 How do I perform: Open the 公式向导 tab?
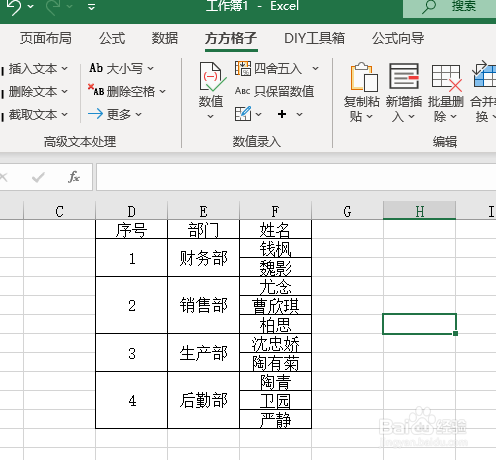click(398, 38)
